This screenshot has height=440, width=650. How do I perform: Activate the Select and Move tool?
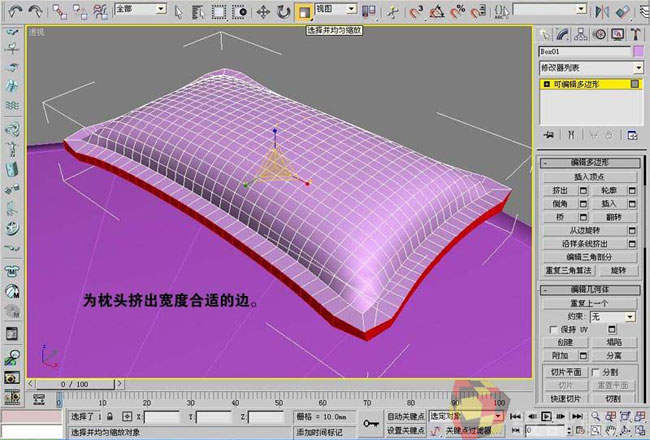(263, 12)
